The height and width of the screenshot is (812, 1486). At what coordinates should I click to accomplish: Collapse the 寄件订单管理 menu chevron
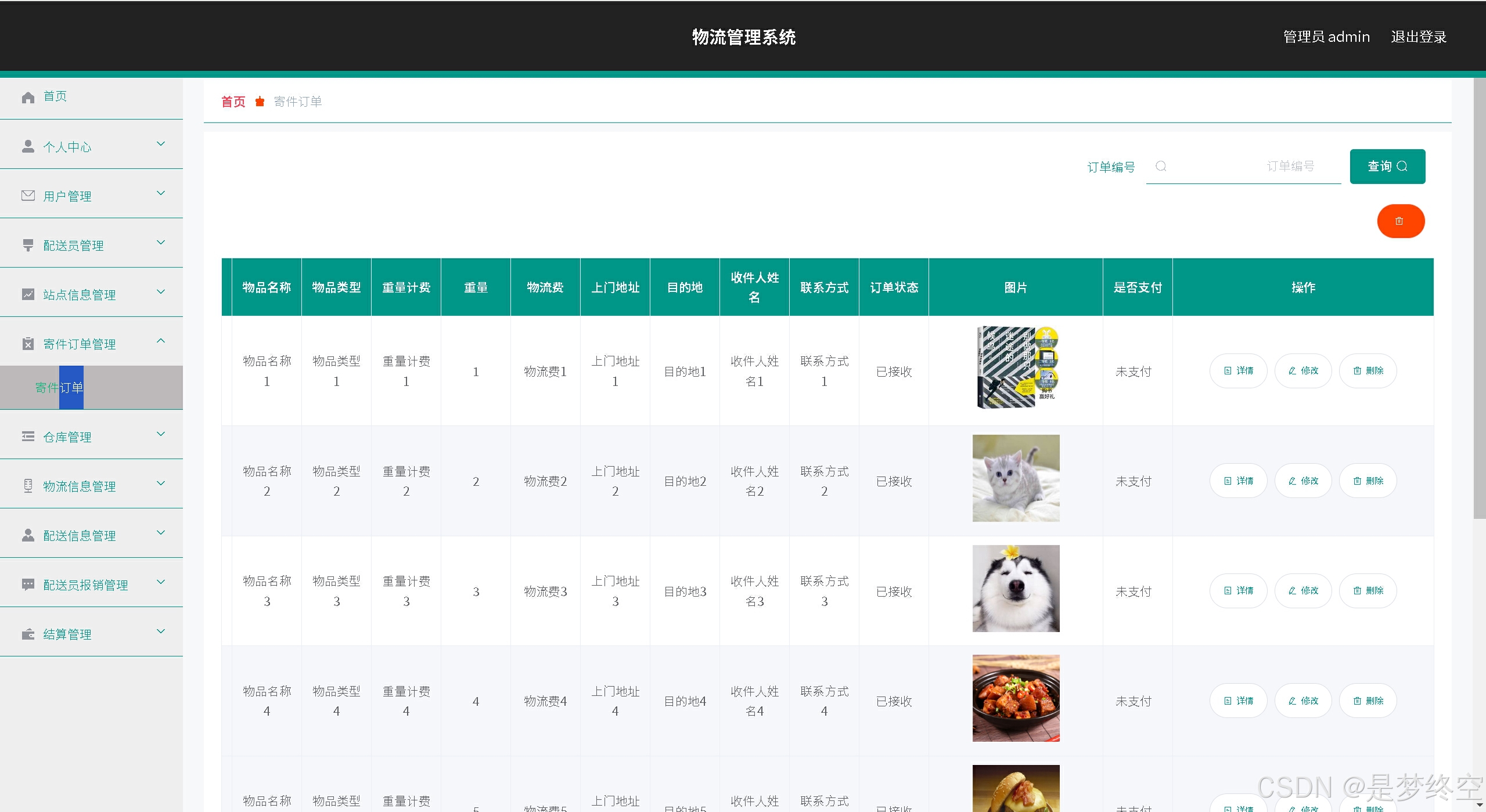[x=161, y=341]
